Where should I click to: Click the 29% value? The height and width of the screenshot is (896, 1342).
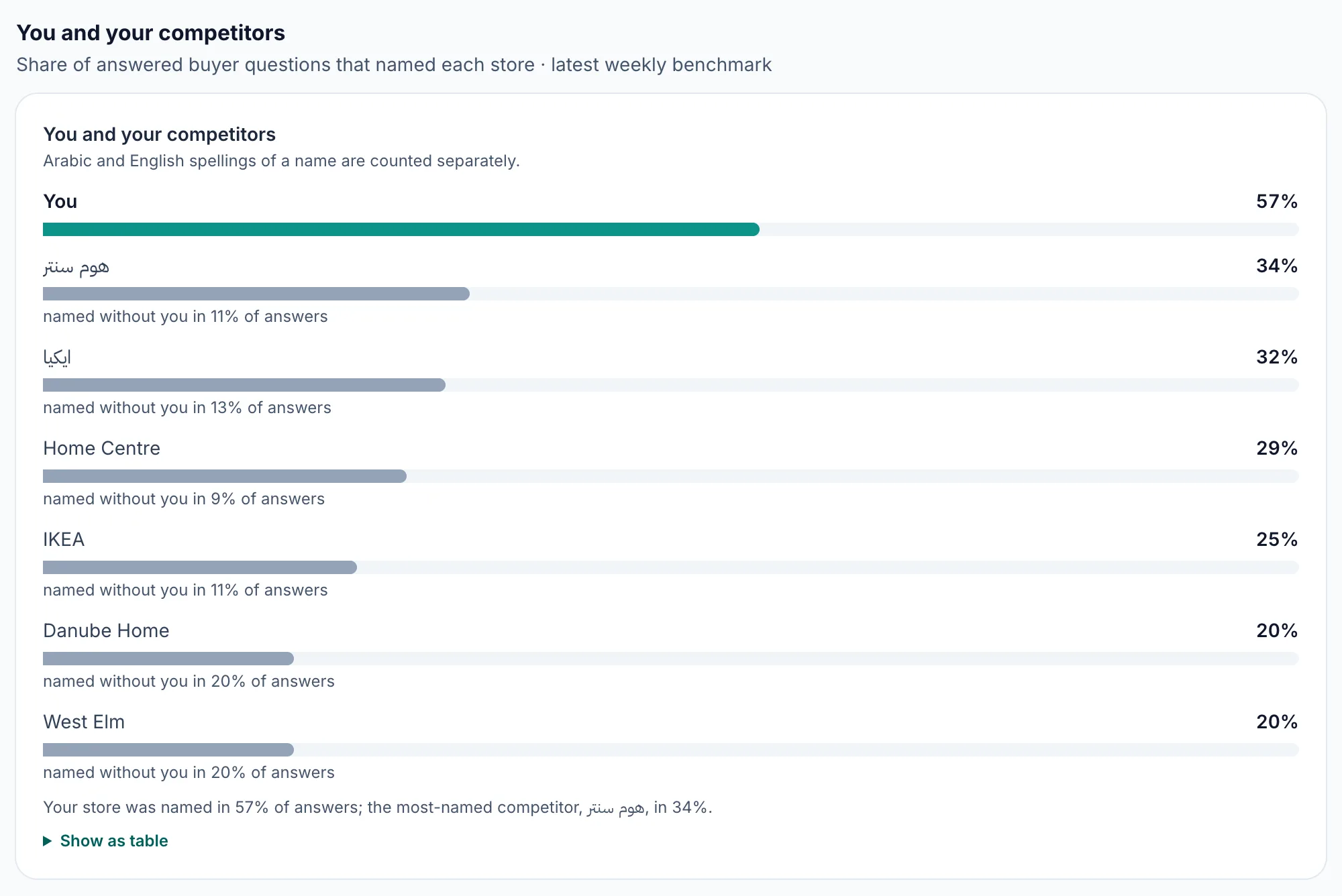tap(1277, 448)
